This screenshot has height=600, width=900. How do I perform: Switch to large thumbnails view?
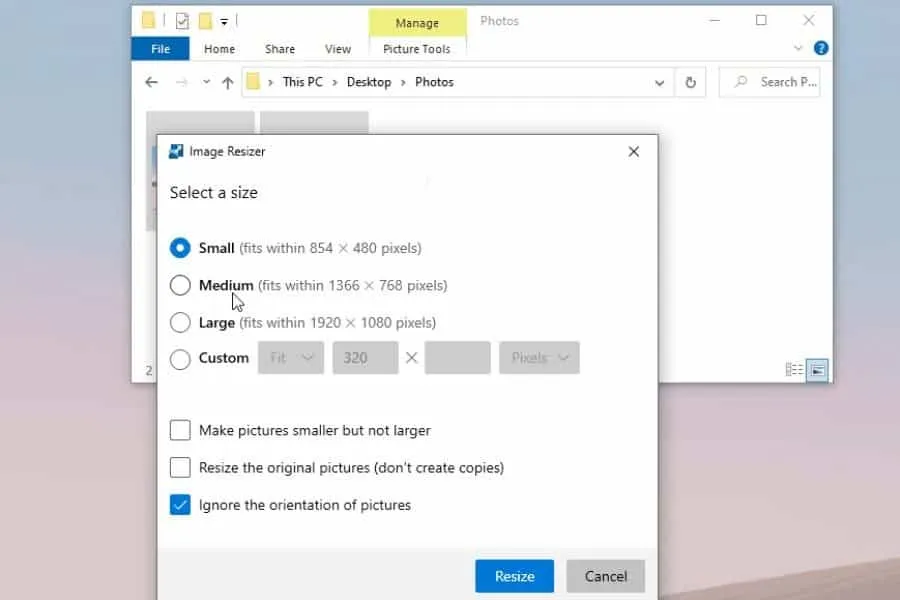click(817, 370)
